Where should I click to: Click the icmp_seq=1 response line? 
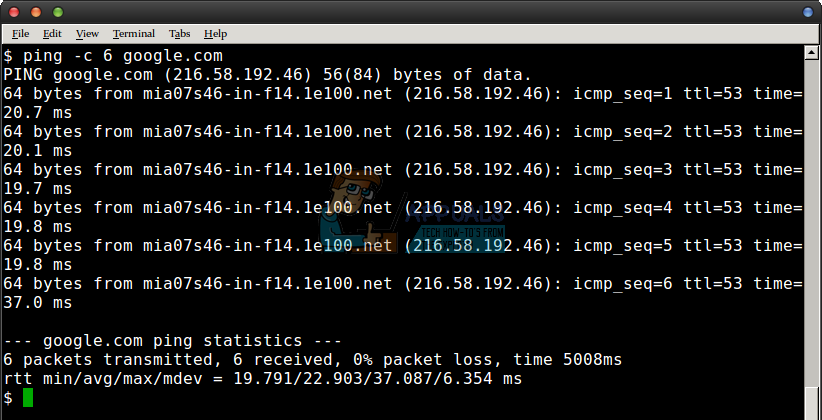(400, 93)
